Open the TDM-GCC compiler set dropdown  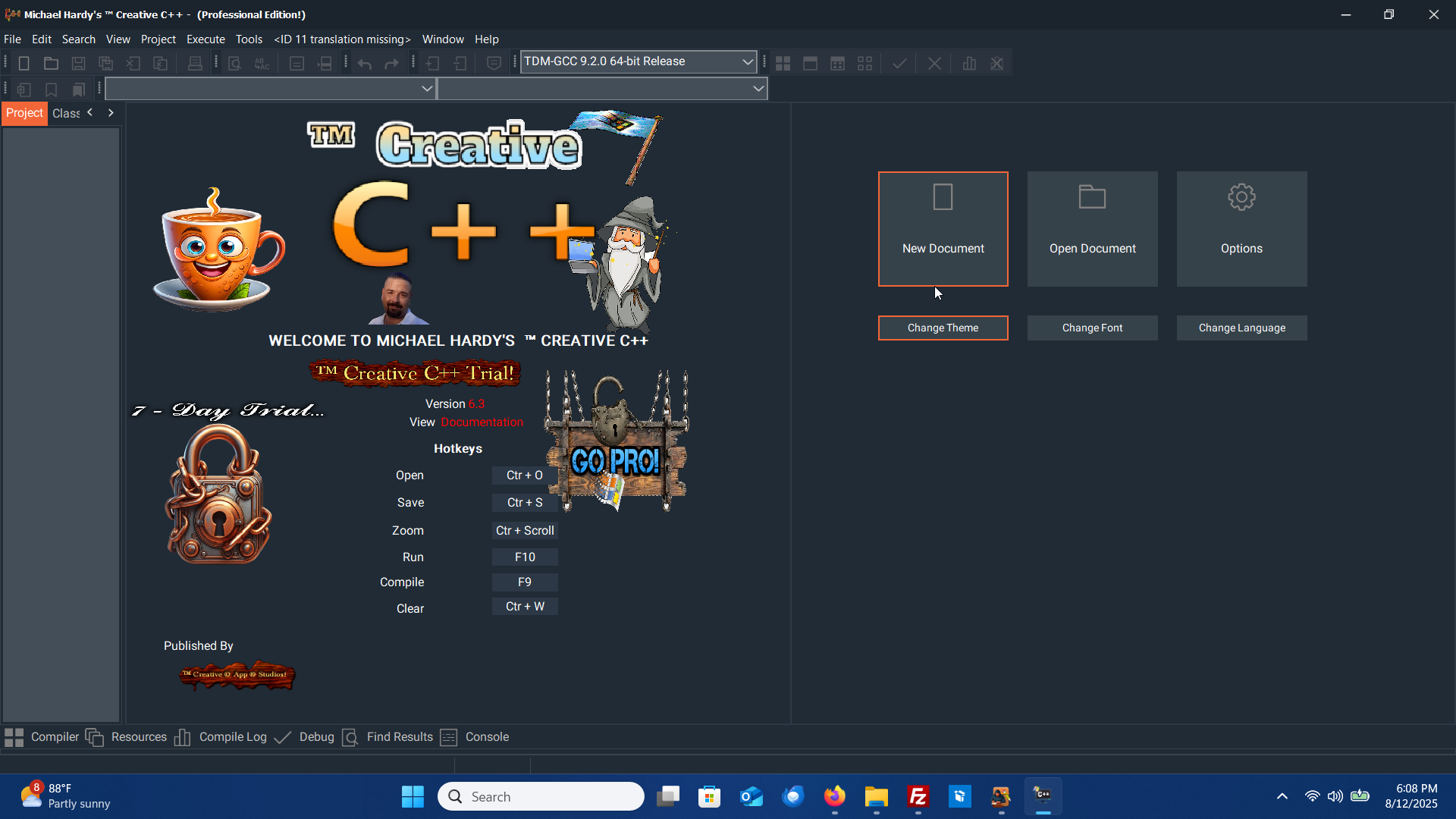pyautogui.click(x=747, y=61)
